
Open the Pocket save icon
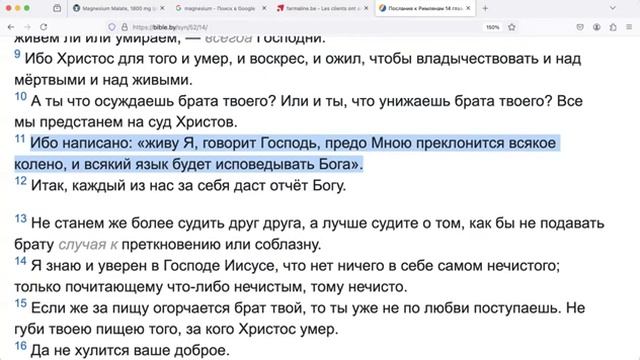point(580,27)
